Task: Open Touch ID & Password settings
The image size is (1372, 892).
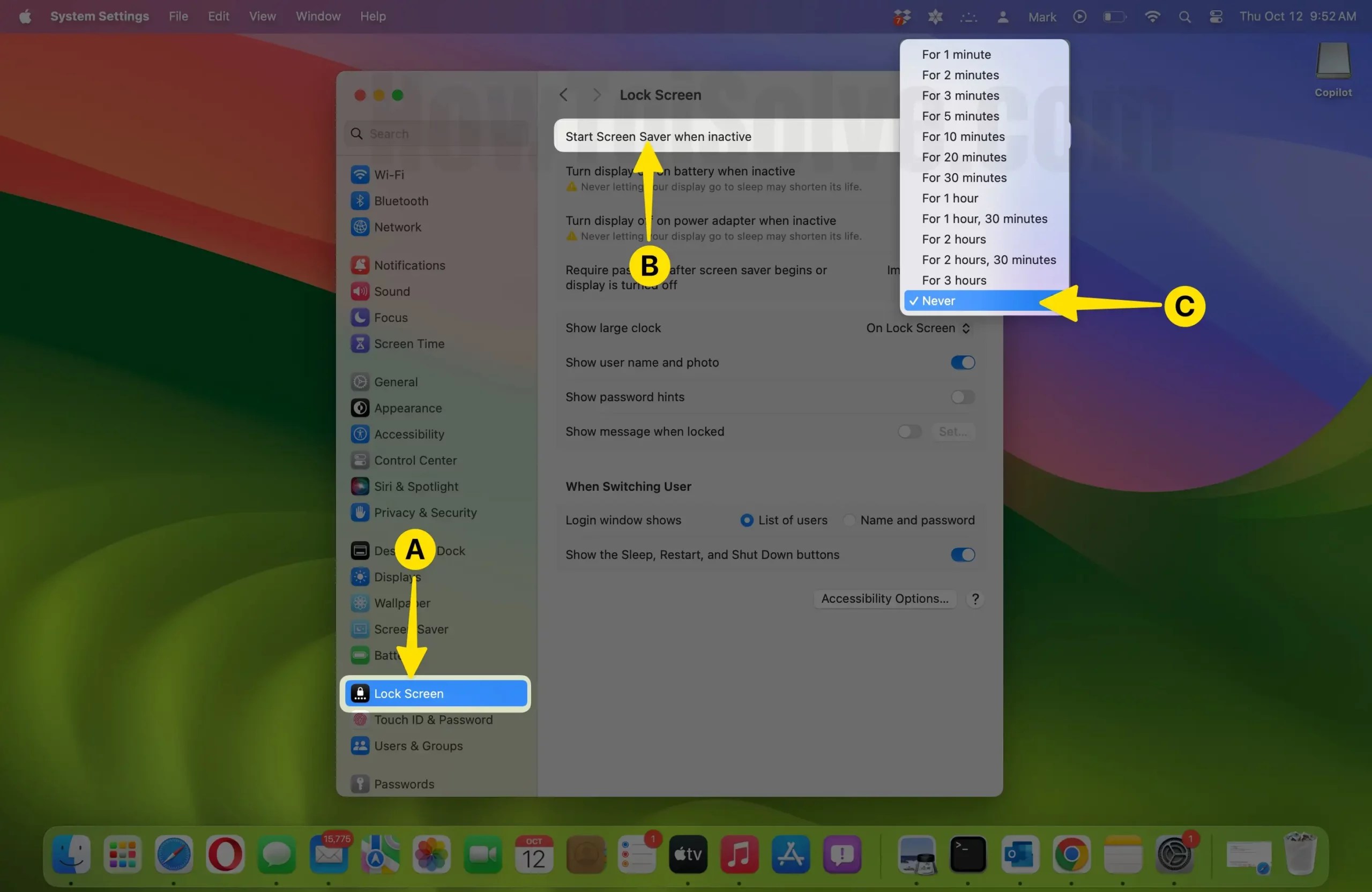Action: [x=433, y=719]
